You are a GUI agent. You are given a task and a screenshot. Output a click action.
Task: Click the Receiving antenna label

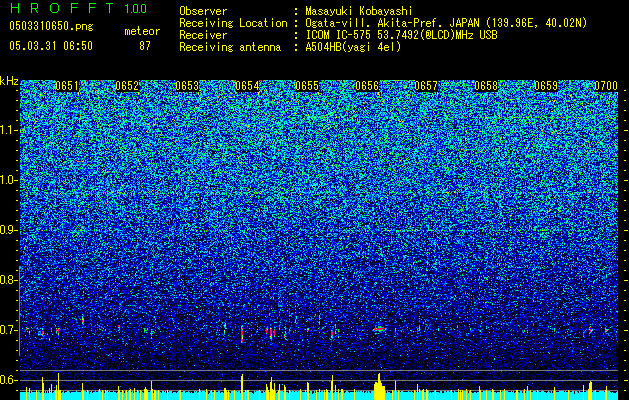(x=230, y=47)
